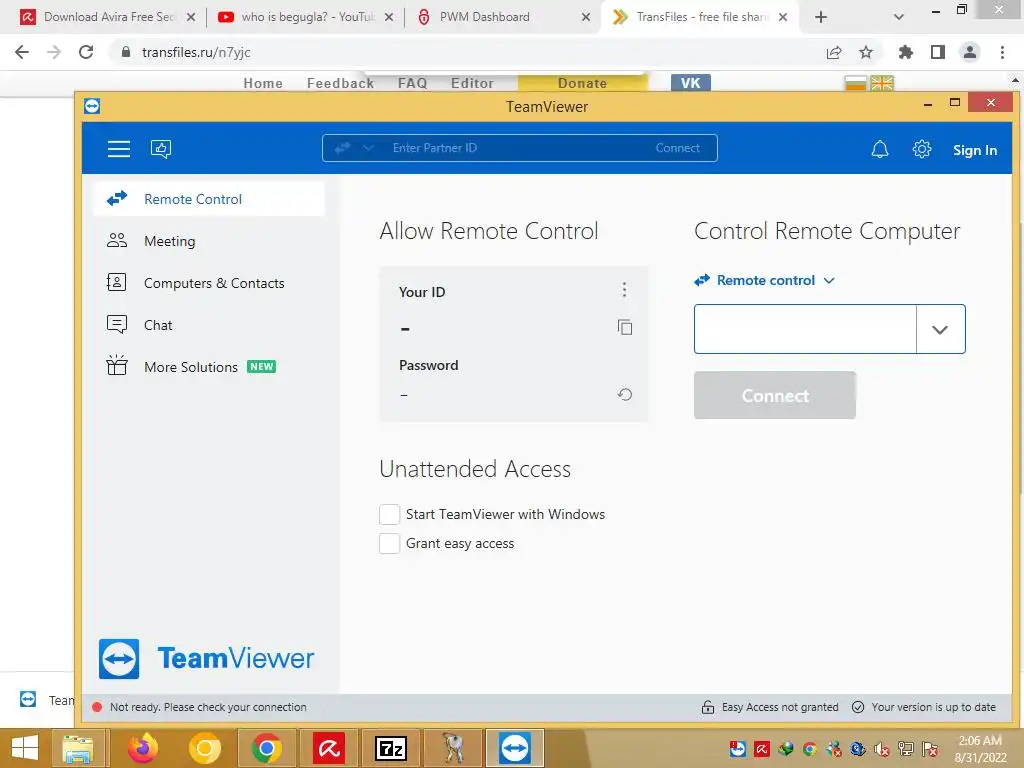Click the VK button on TransFiles
1024x768 pixels.
(690, 83)
